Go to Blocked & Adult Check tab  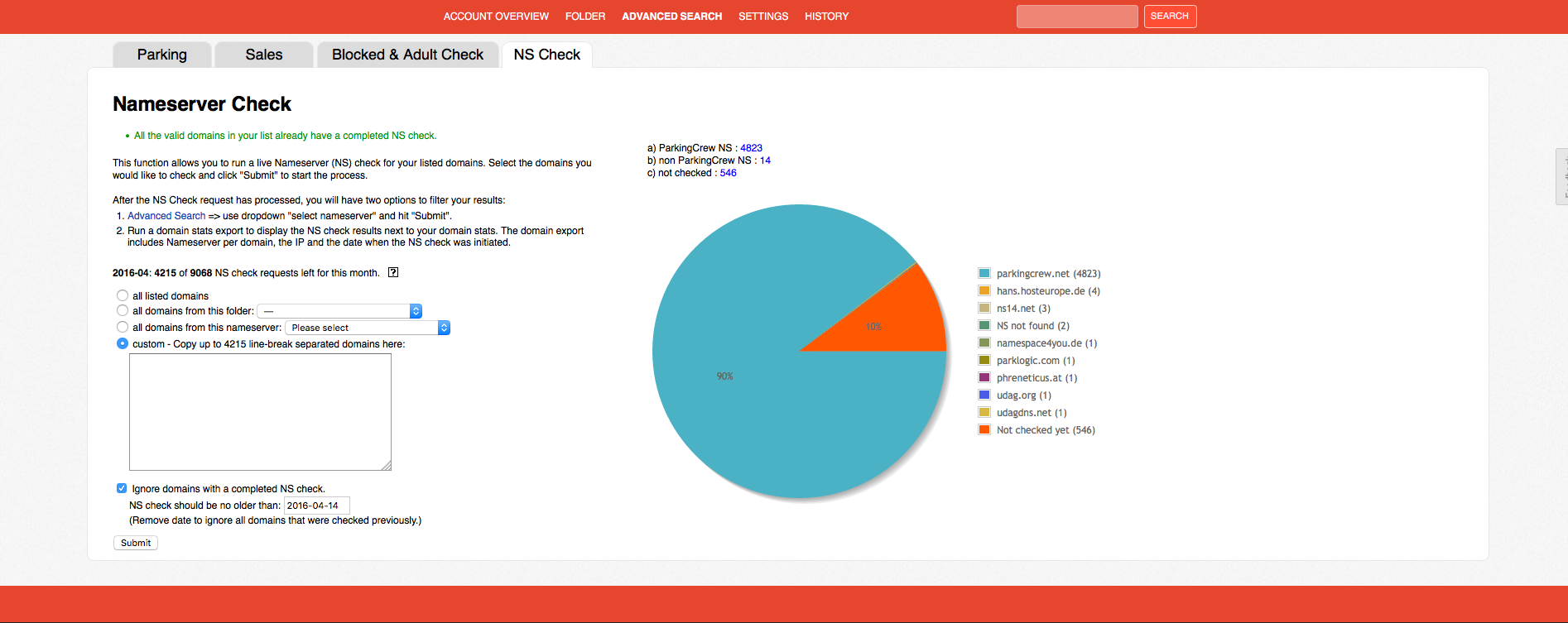coord(407,55)
